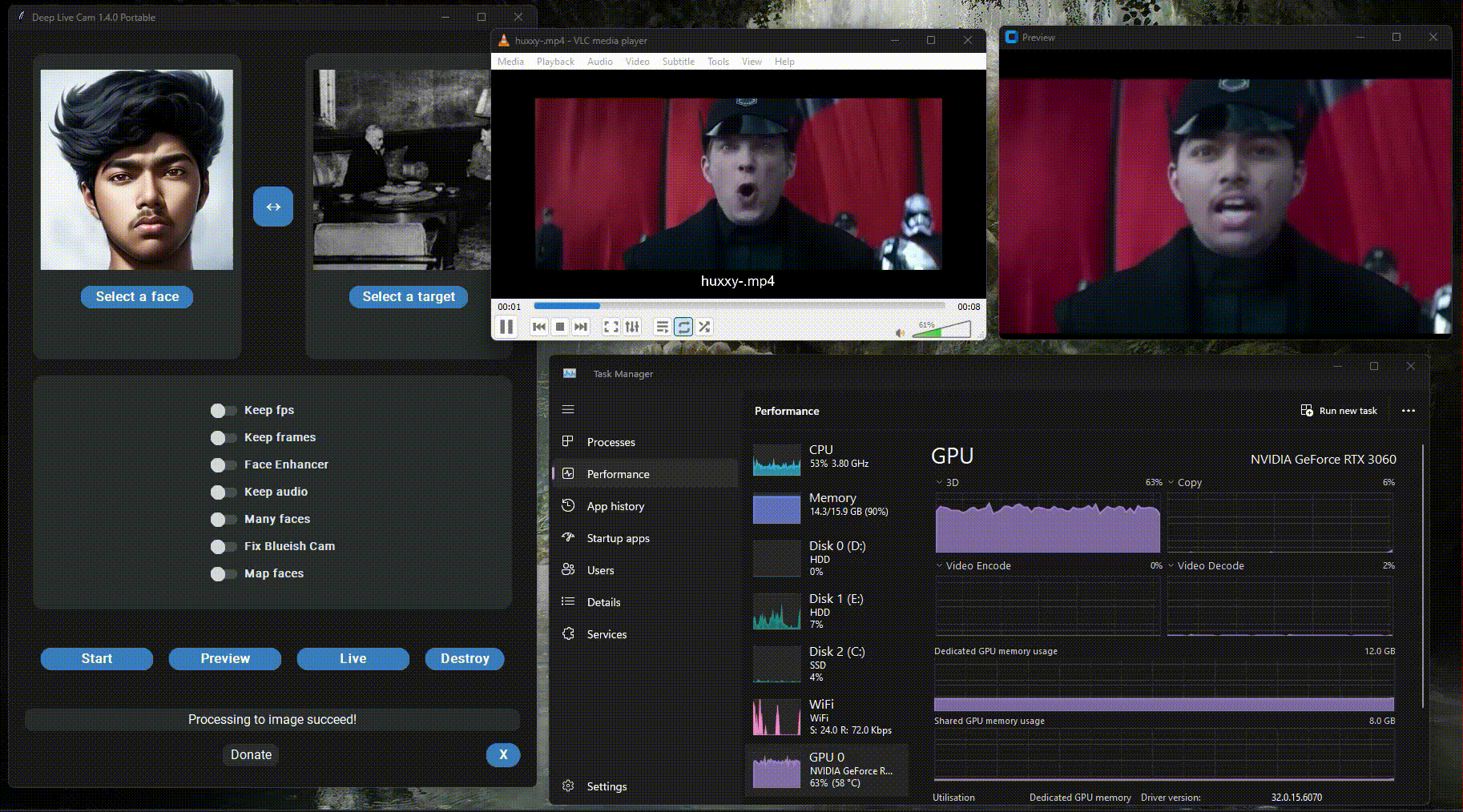Enable random playback in VLC
This screenshot has height=812, width=1463.
[x=705, y=327]
